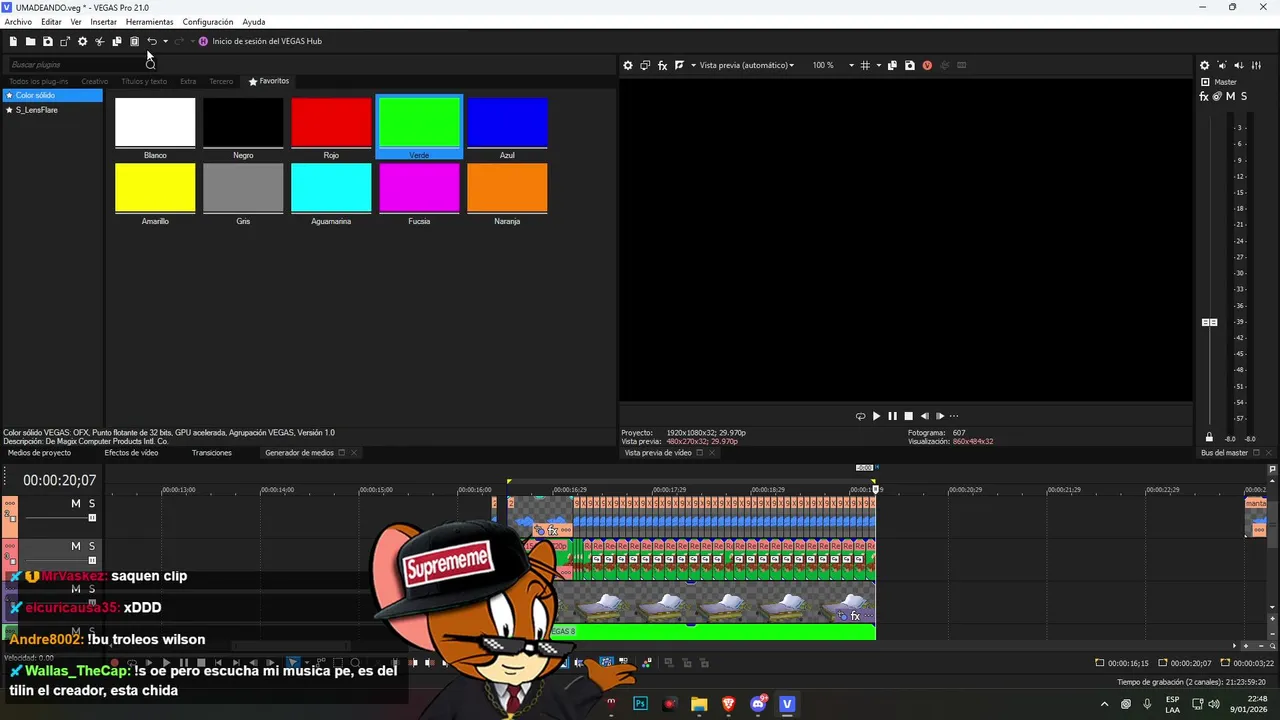This screenshot has width=1280, height=720.
Task: Open project properties gear in main toolbar
Action: point(82,41)
